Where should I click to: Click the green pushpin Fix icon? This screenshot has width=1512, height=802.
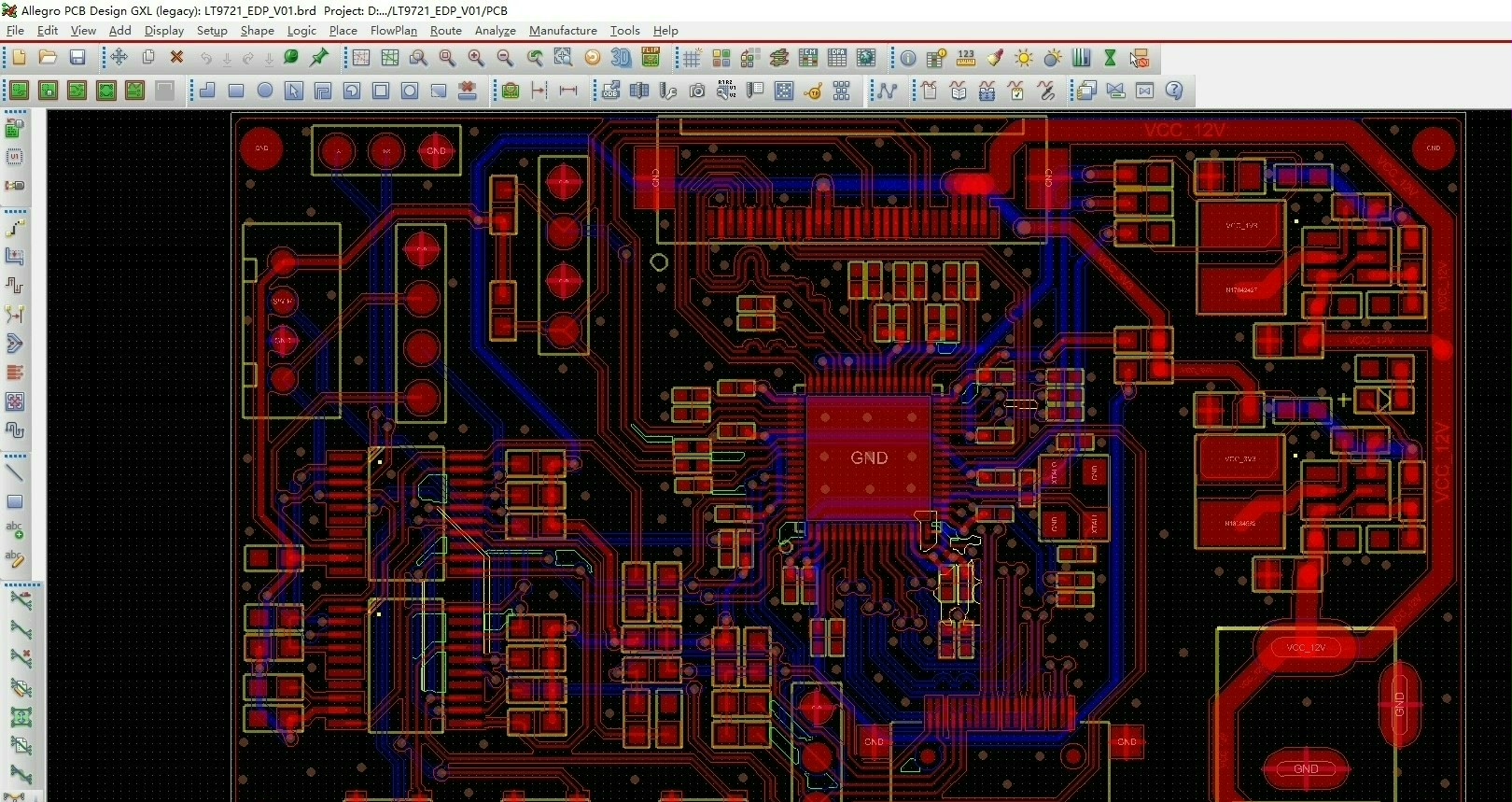point(320,58)
